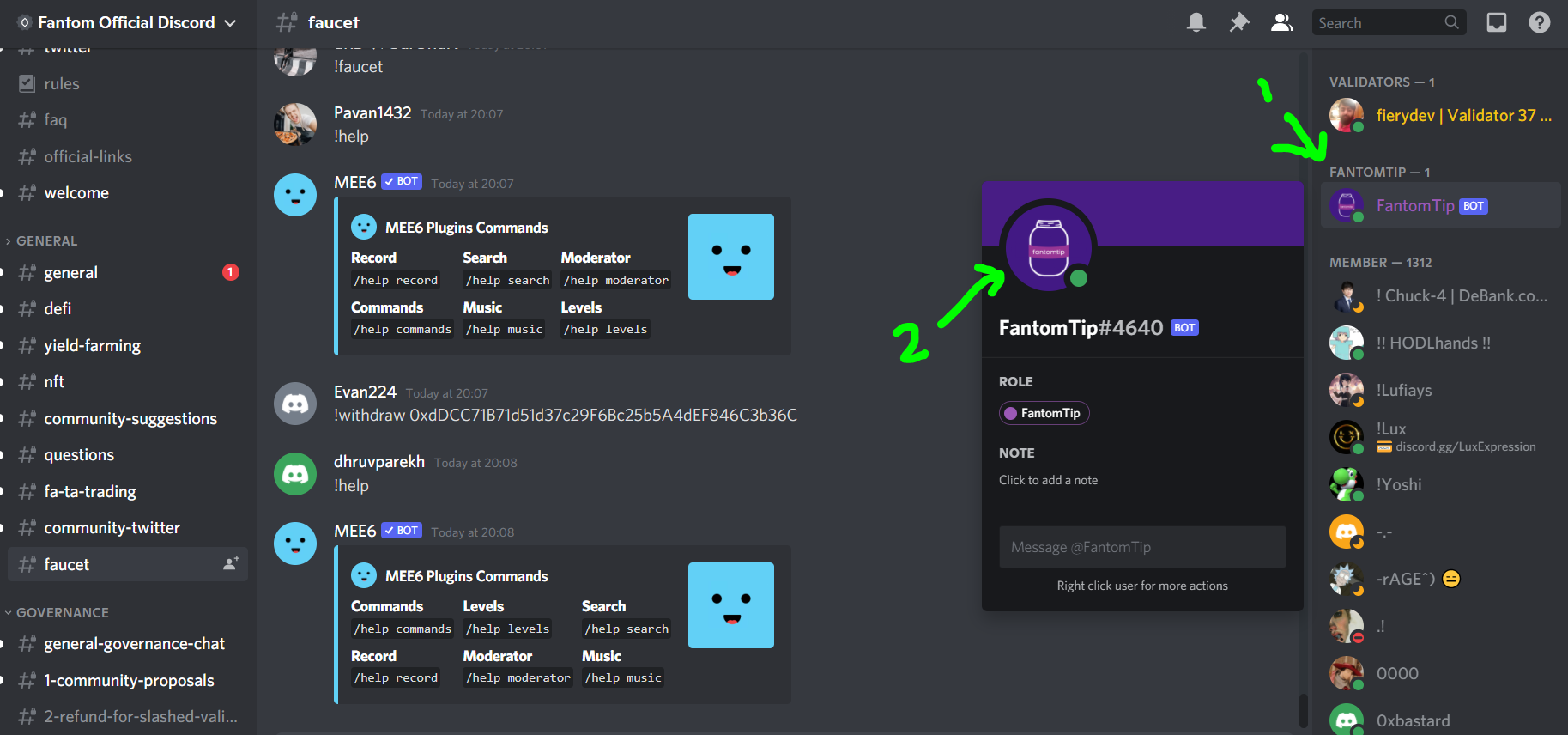Select FantomTip bot in member list
Viewport: 1568px width, 735px height.
(1441, 205)
